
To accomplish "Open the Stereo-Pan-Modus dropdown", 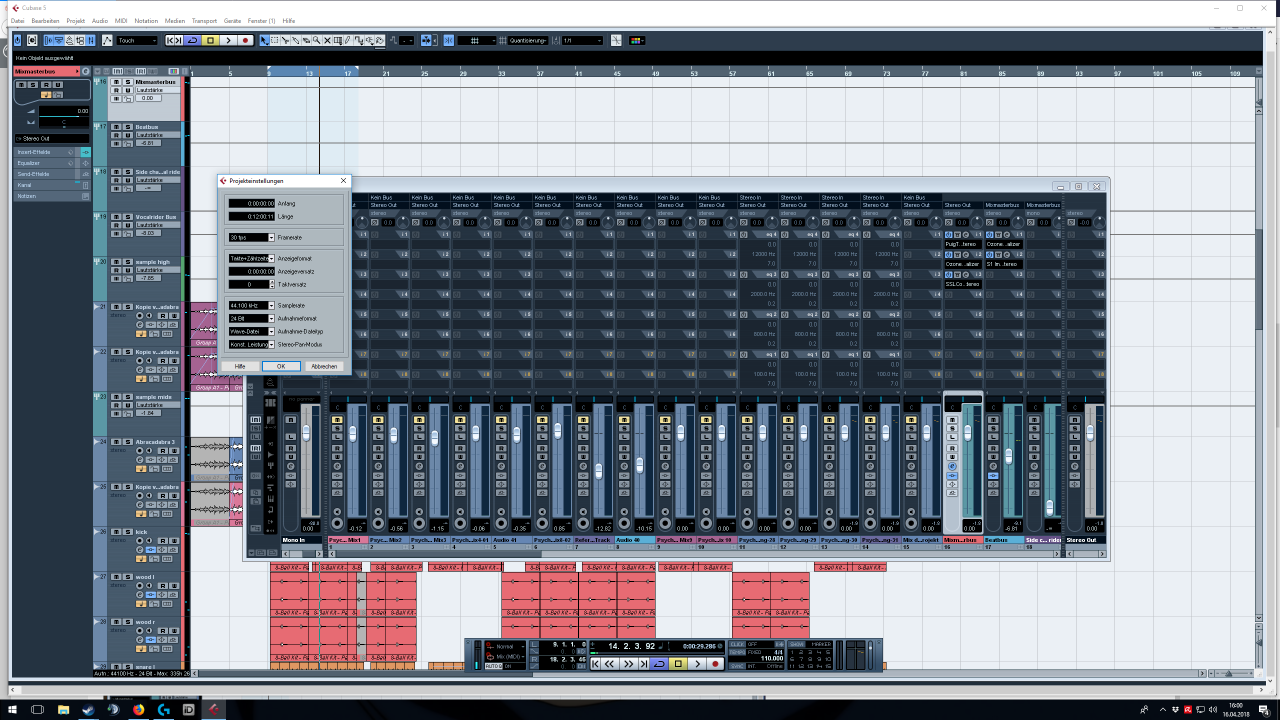I will coord(252,344).
